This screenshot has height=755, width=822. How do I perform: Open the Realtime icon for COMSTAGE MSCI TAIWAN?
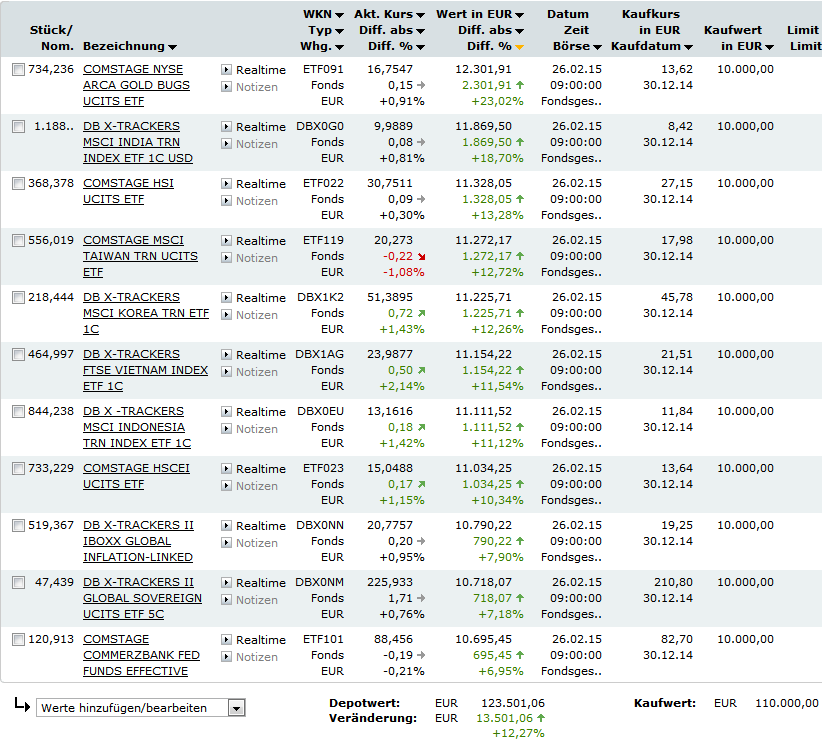tap(226, 241)
